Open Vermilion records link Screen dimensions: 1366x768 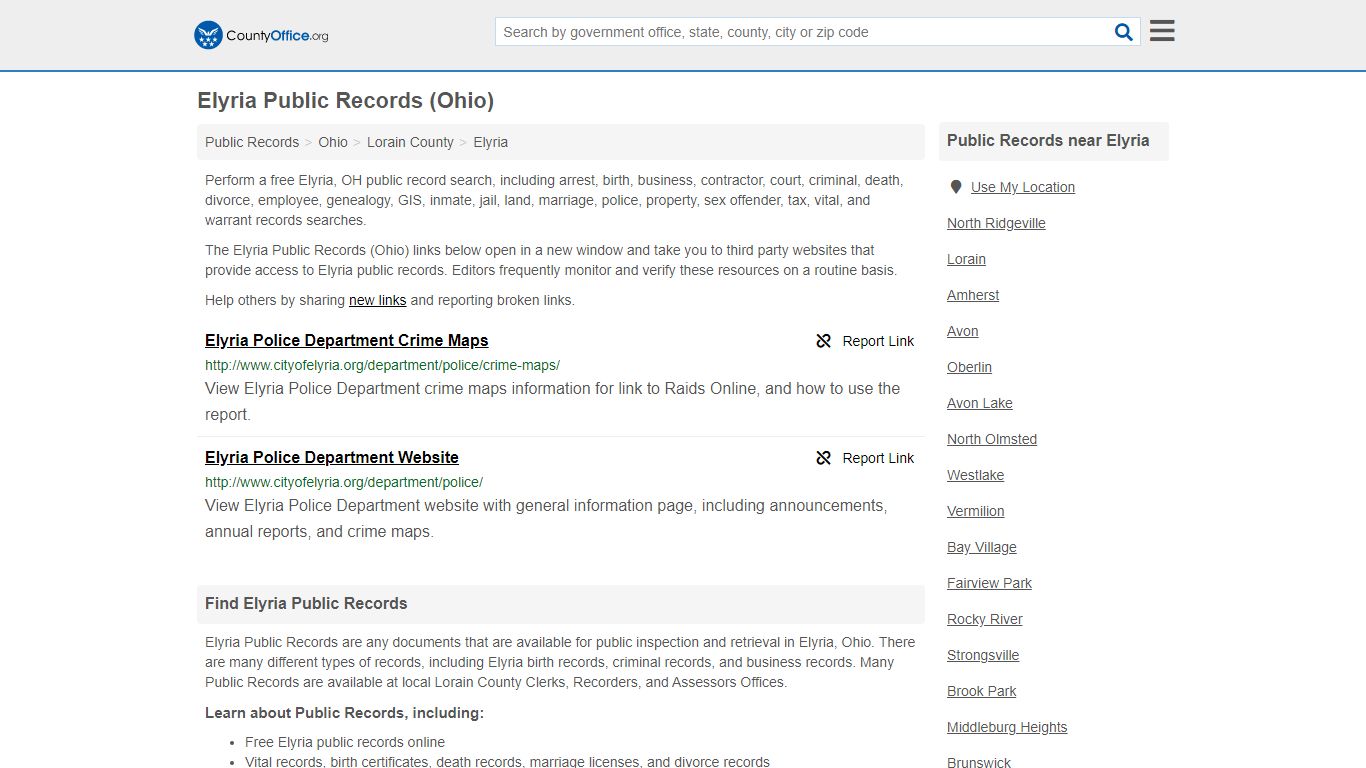pos(975,511)
